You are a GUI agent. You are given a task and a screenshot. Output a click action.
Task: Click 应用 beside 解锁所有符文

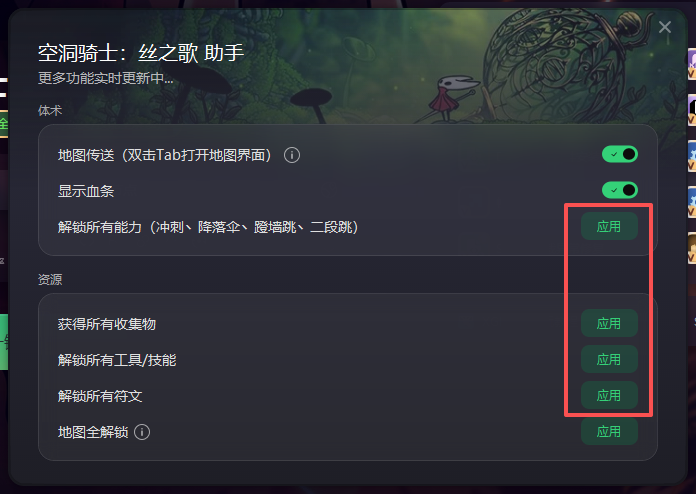coord(609,395)
